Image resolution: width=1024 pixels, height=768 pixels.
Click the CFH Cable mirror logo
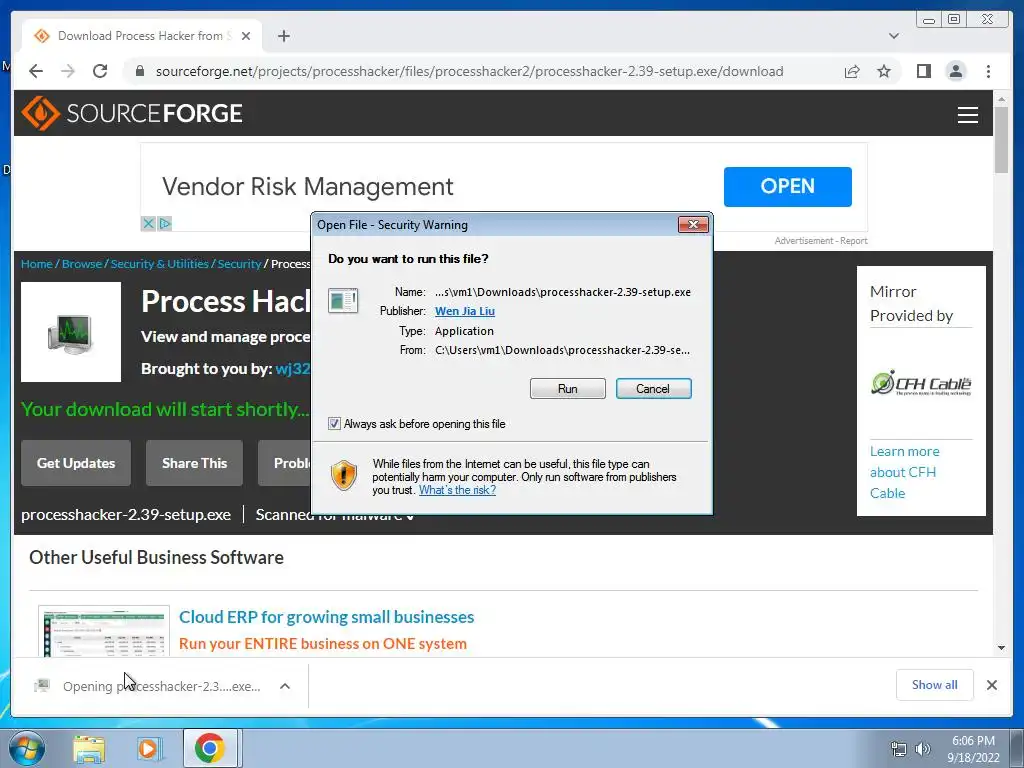tap(921, 383)
